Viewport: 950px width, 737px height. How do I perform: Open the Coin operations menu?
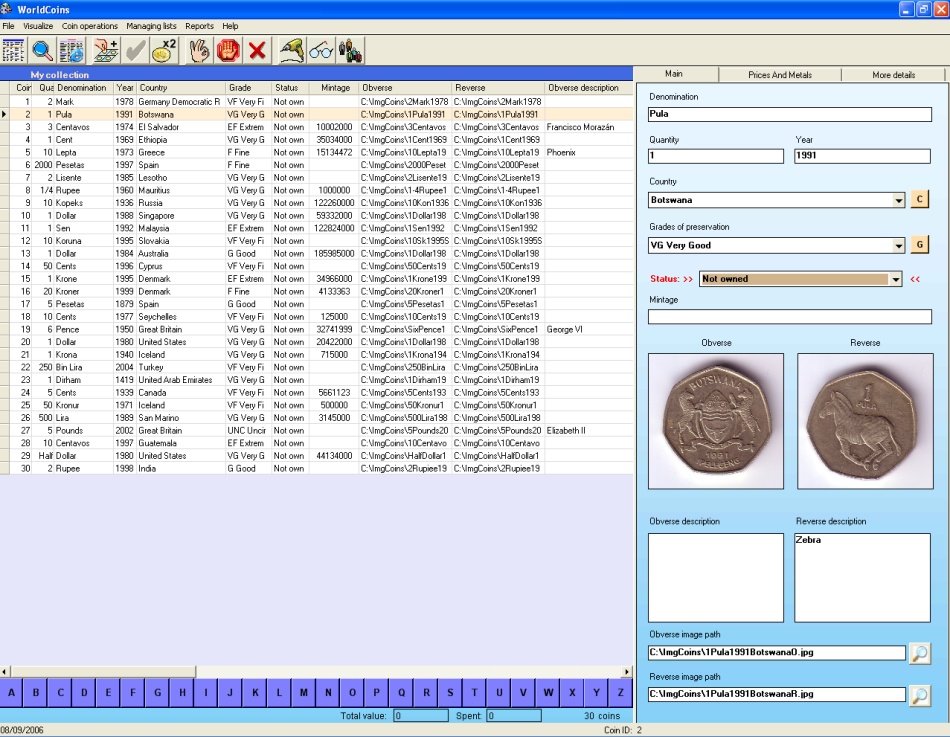(91, 27)
